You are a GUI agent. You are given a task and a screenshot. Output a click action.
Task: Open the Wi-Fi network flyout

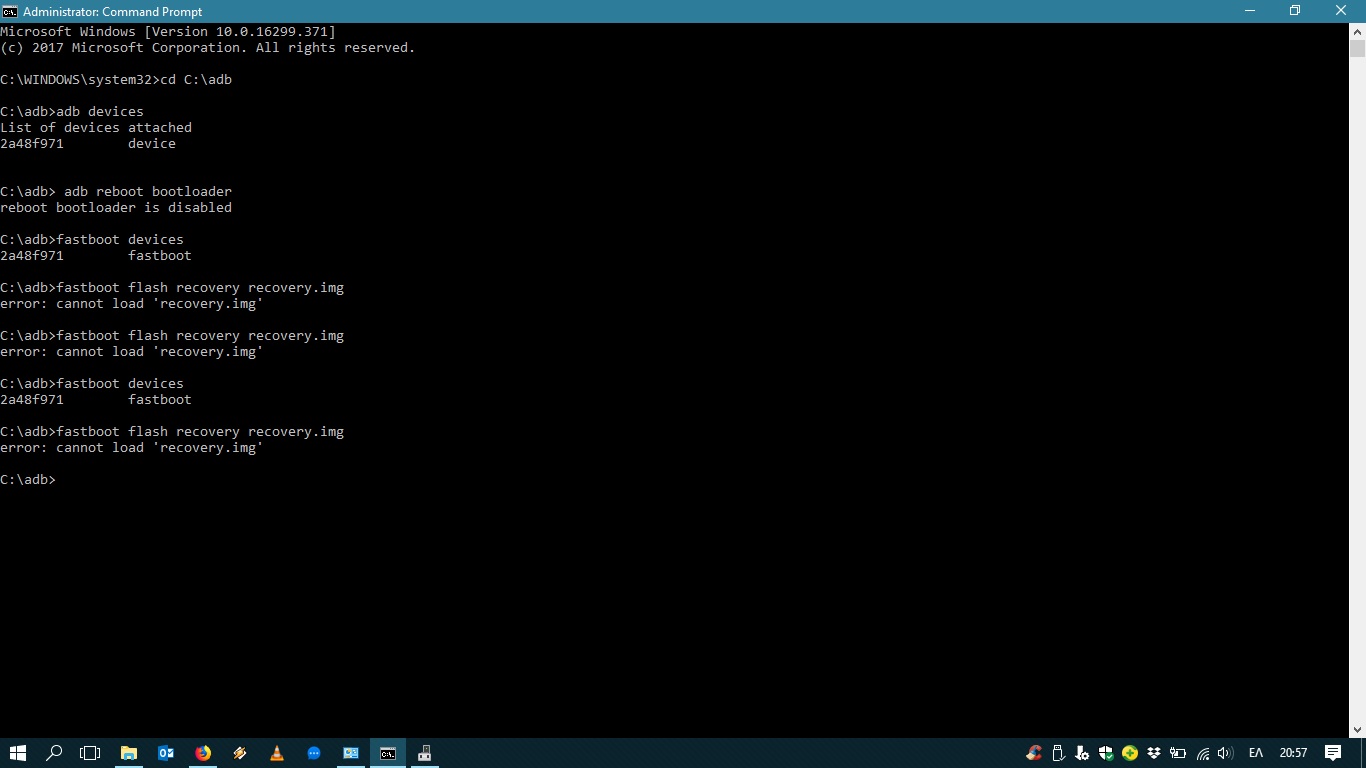coord(1203,753)
